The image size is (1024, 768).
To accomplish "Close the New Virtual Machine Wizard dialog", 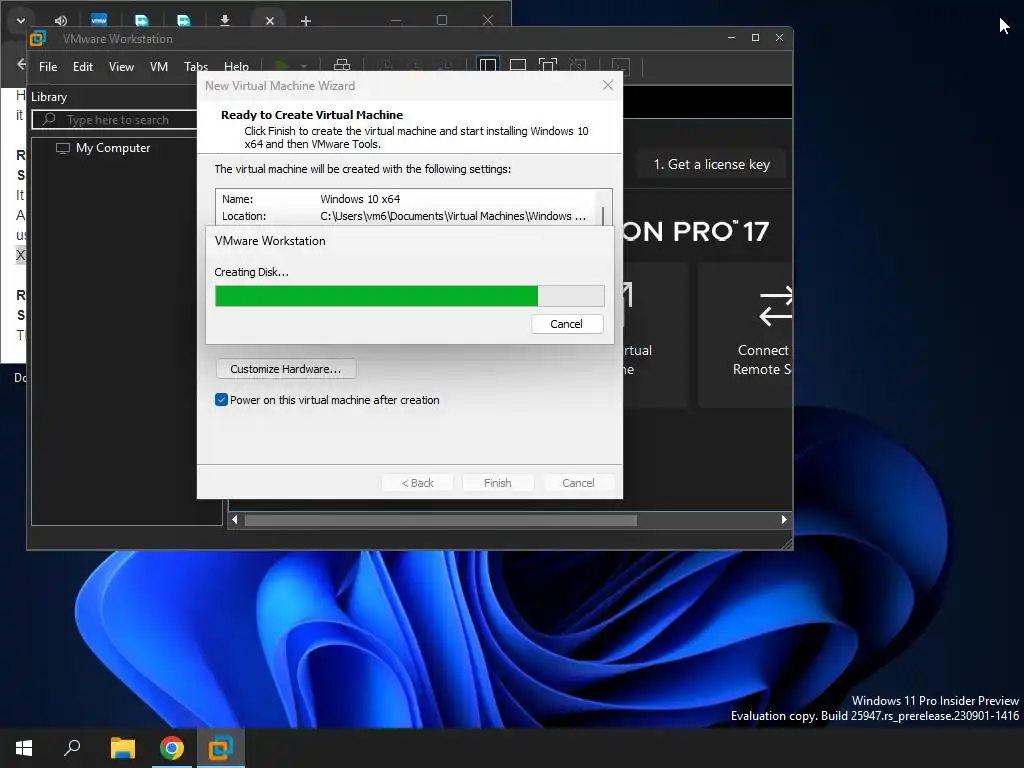I will tap(608, 86).
